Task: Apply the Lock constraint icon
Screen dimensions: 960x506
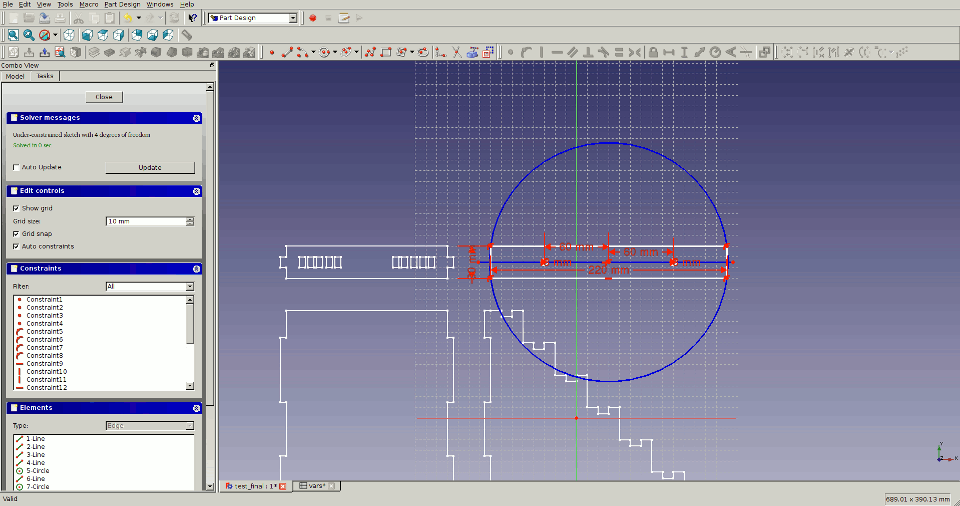Action: coord(653,53)
